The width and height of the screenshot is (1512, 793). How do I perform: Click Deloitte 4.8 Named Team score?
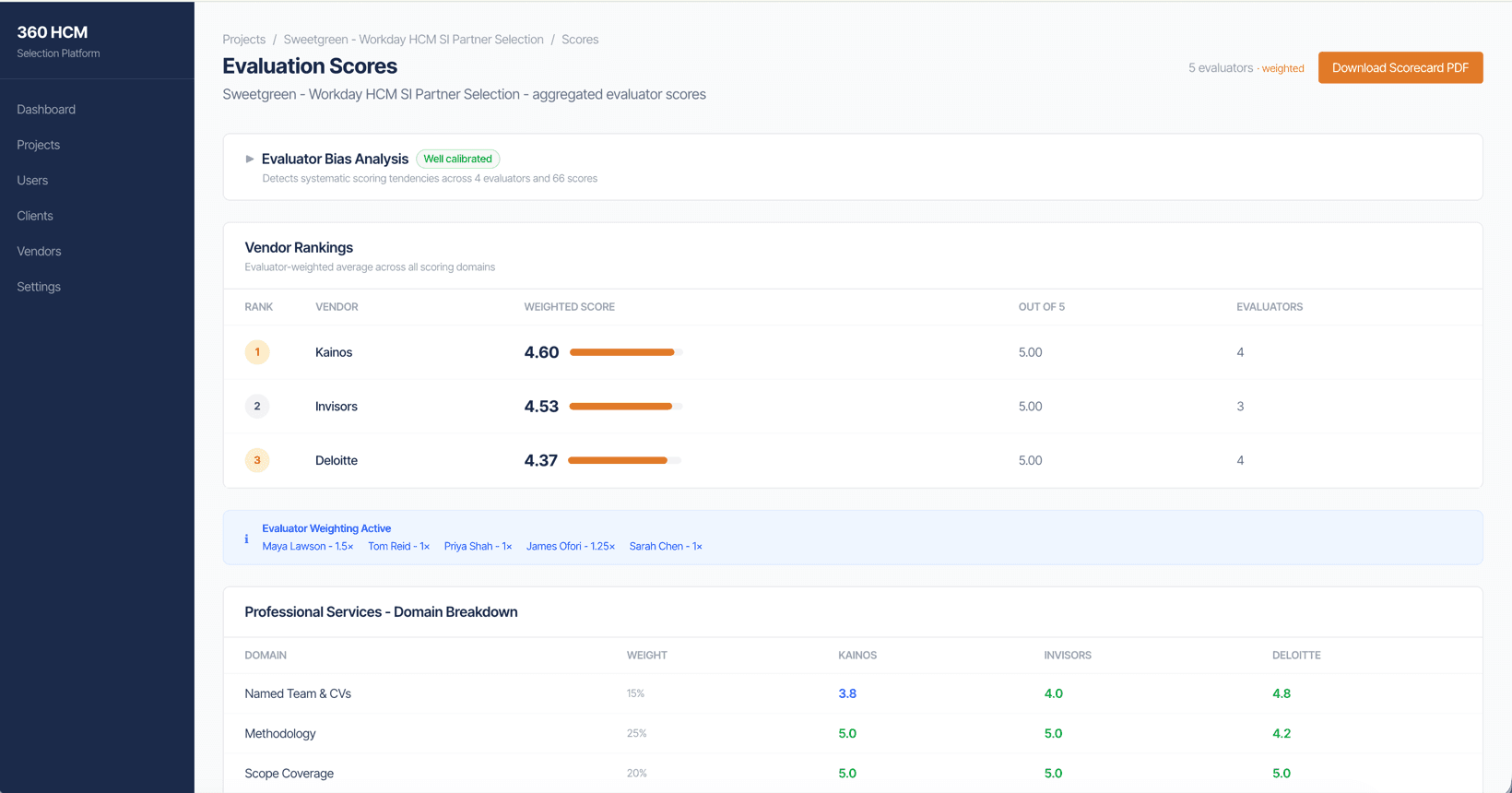pos(1282,693)
